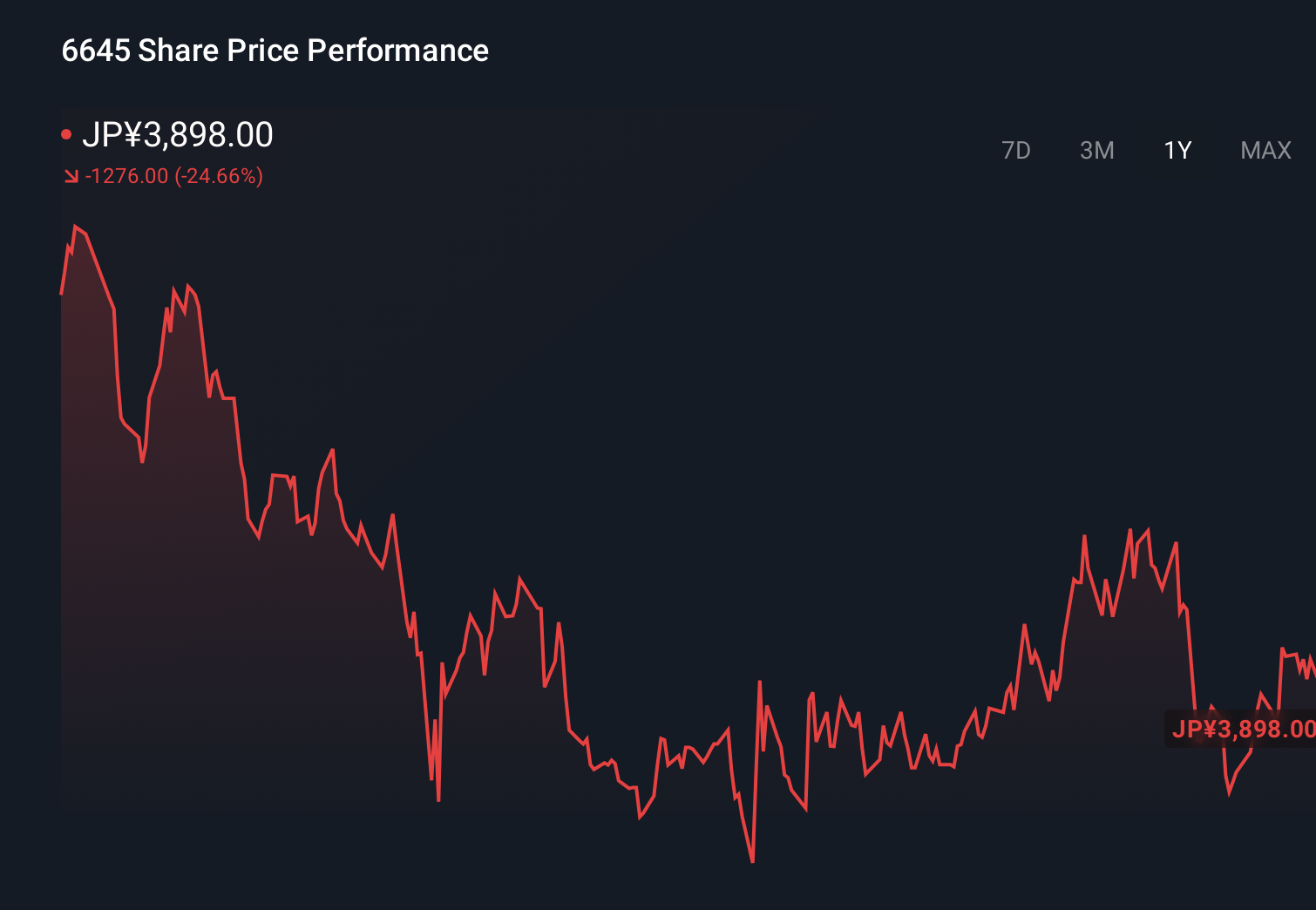Select the 7D time range
This screenshot has width=1316, height=910.
pos(1017,150)
